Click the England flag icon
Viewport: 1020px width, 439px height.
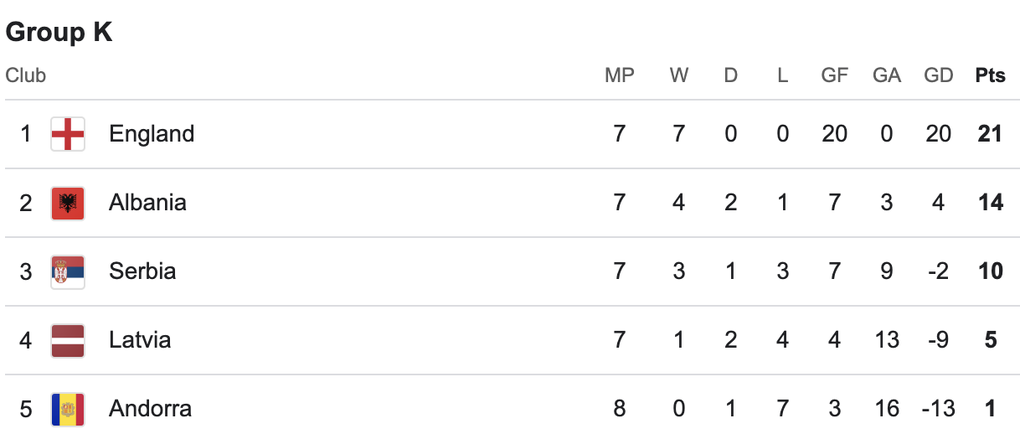(x=68, y=134)
